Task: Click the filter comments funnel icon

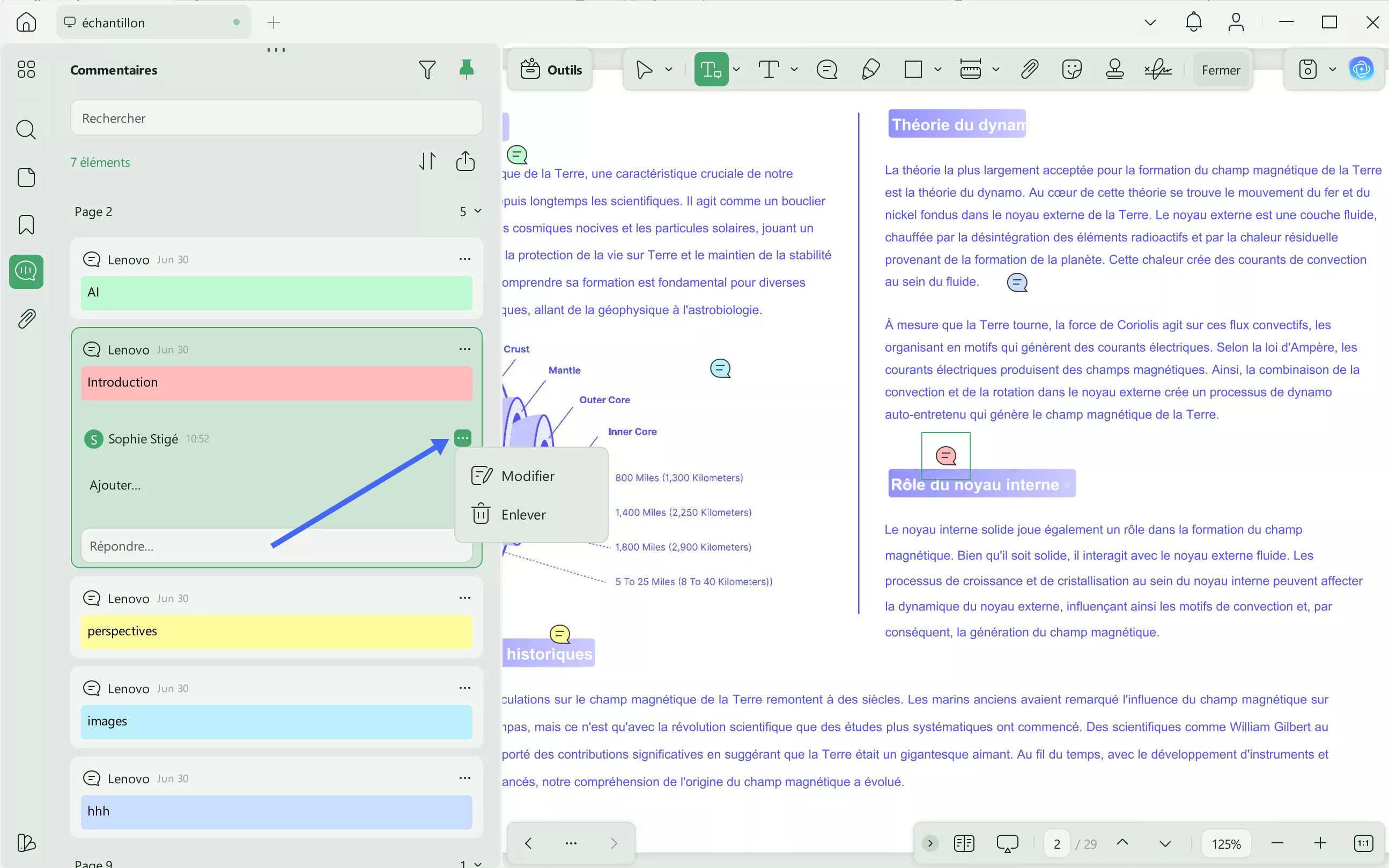Action: (x=427, y=70)
